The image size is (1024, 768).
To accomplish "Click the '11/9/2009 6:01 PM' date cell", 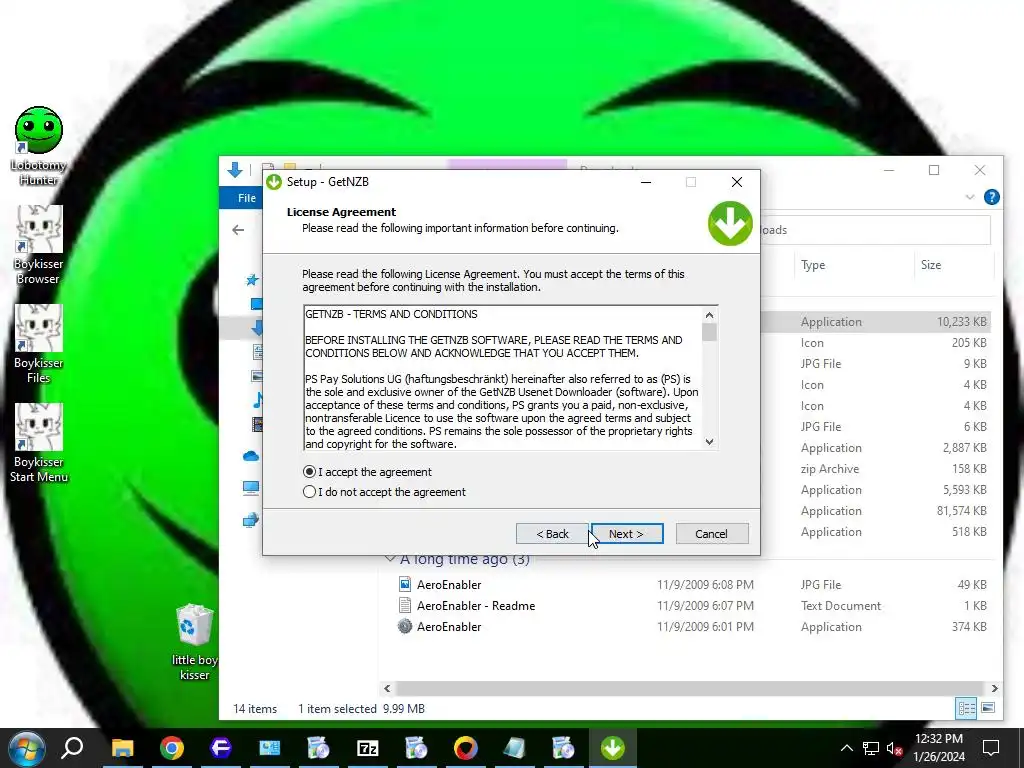I will tap(705, 626).
